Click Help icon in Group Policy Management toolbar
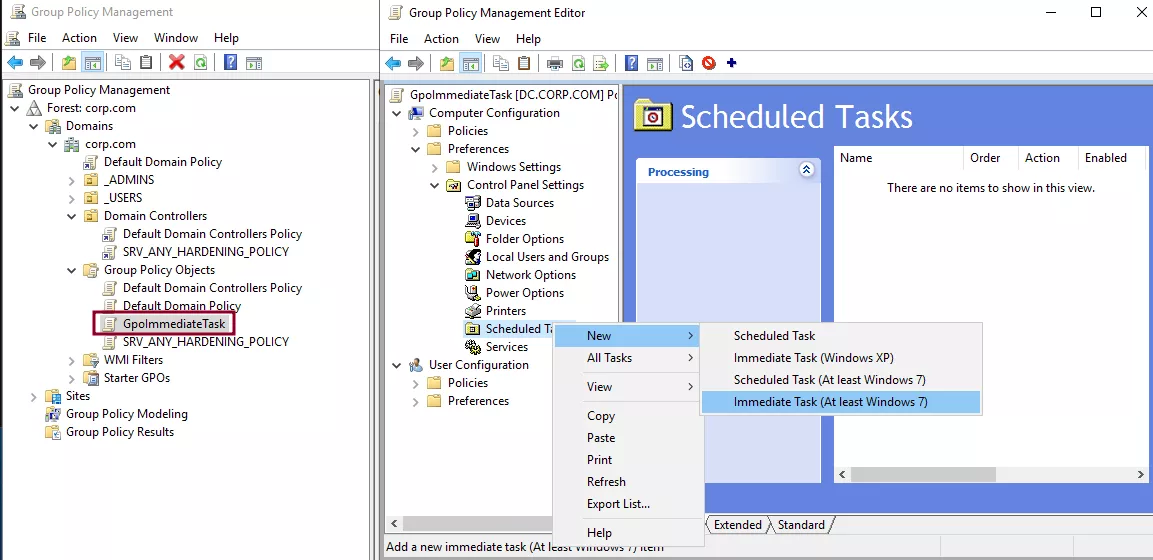 pyautogui.click(x=230, y=62)
